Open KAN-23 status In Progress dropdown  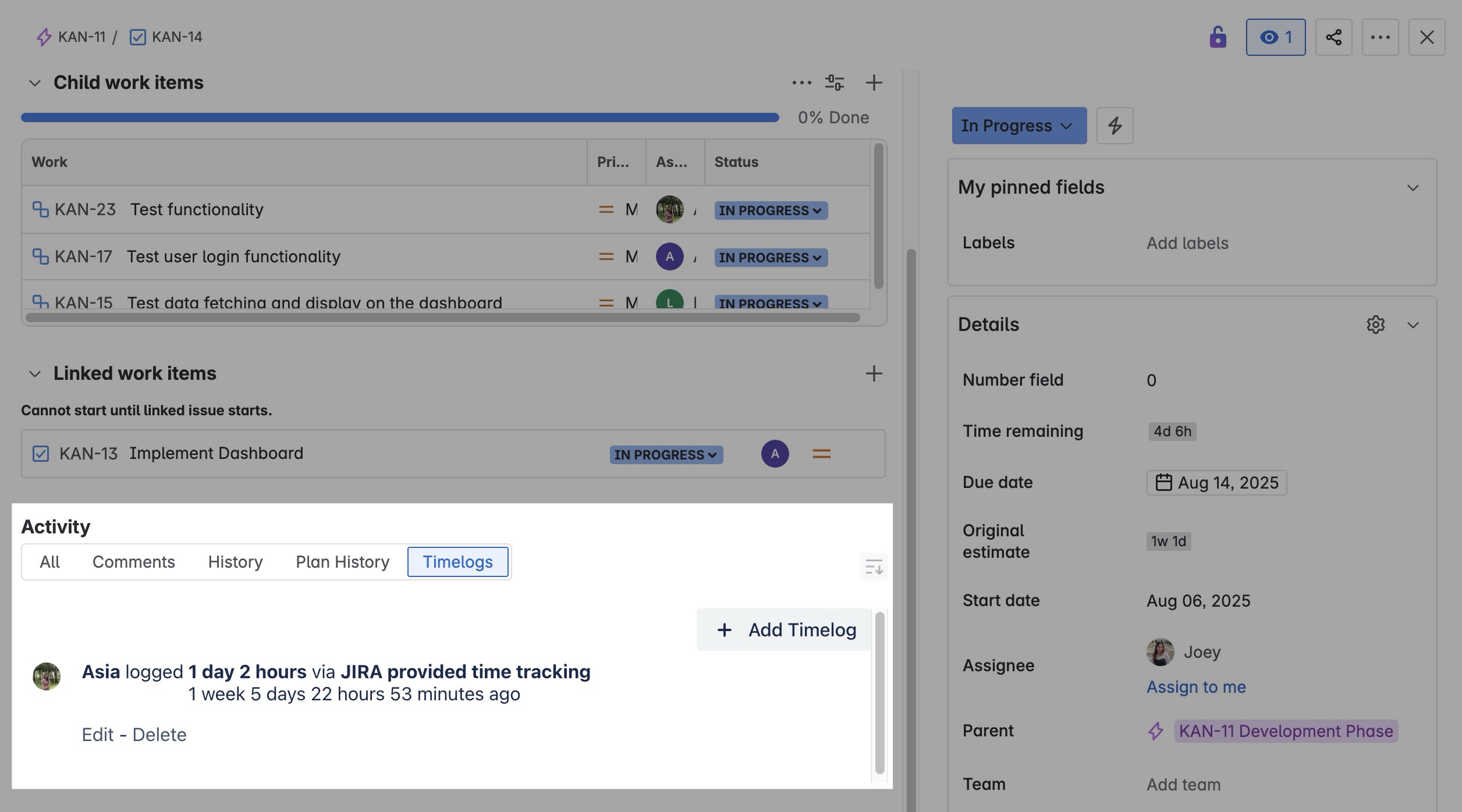pos(771,211)
